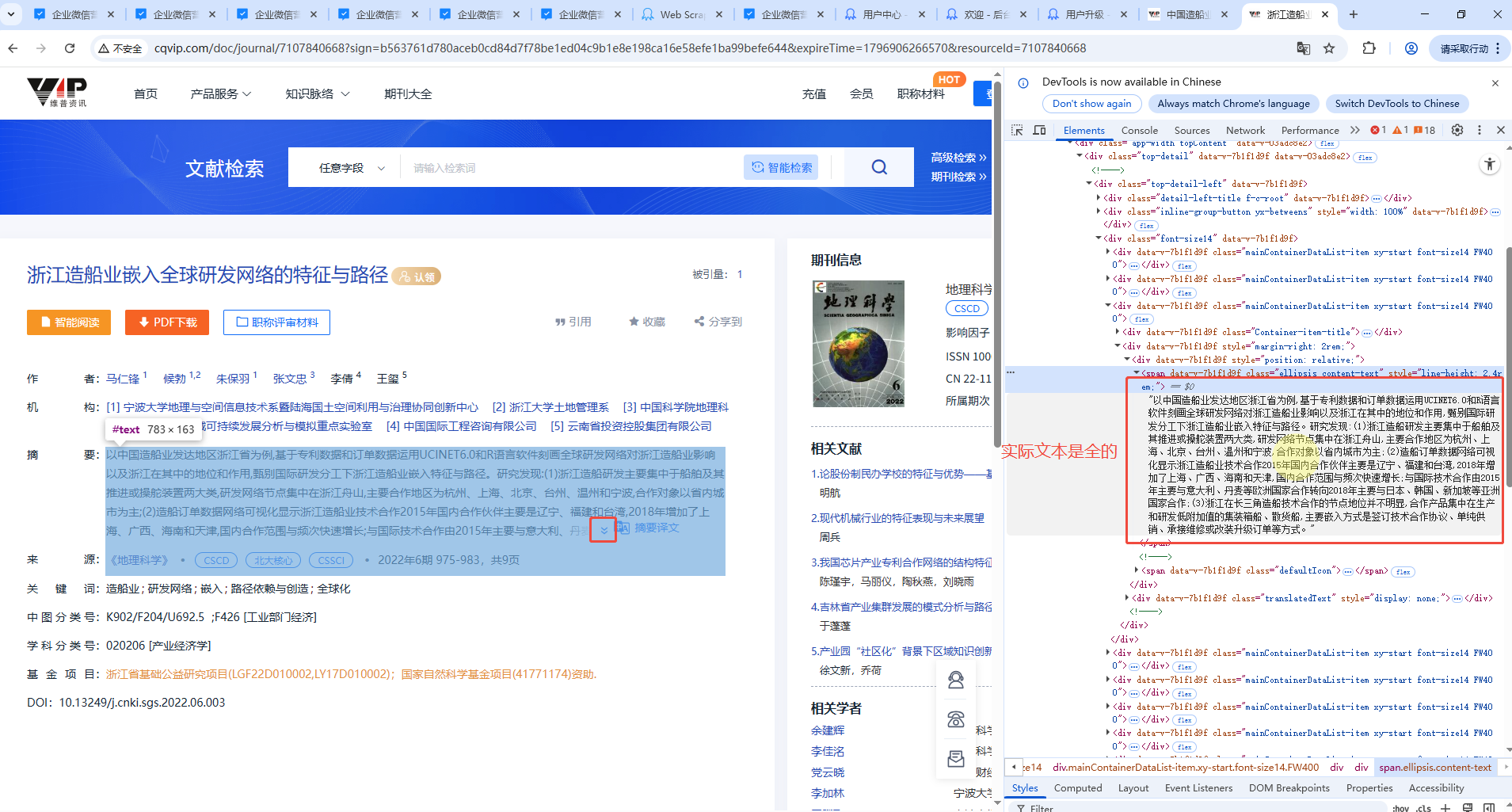Expand the defaultIcon span node
Screen dimensions: 1512x812
[1137, 570]
